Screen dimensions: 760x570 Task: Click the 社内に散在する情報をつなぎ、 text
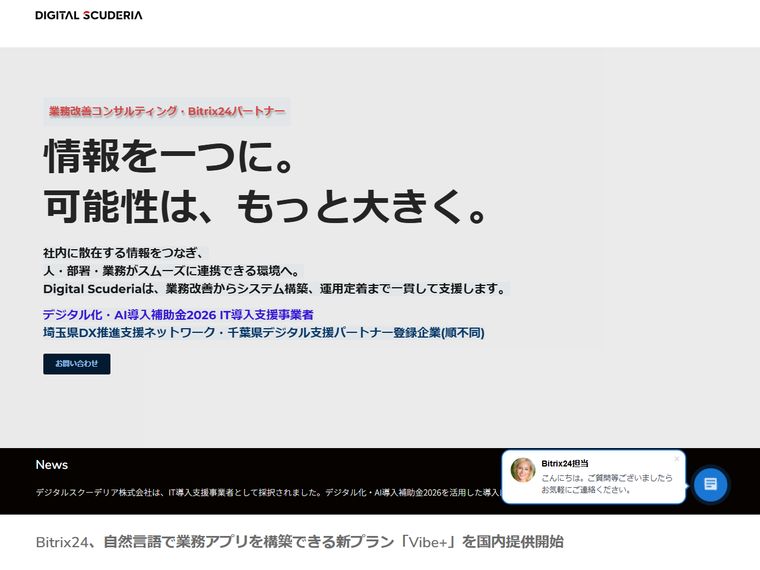tap(123, 253)
